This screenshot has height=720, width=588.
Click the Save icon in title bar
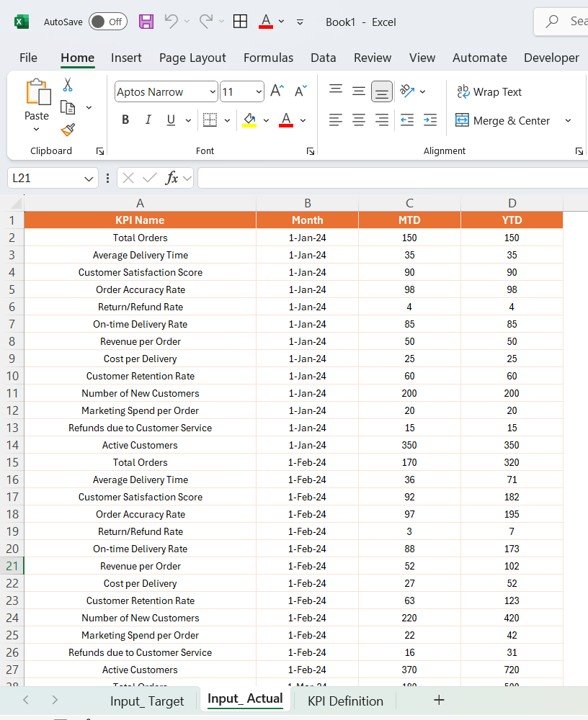[x=146, y=22]
